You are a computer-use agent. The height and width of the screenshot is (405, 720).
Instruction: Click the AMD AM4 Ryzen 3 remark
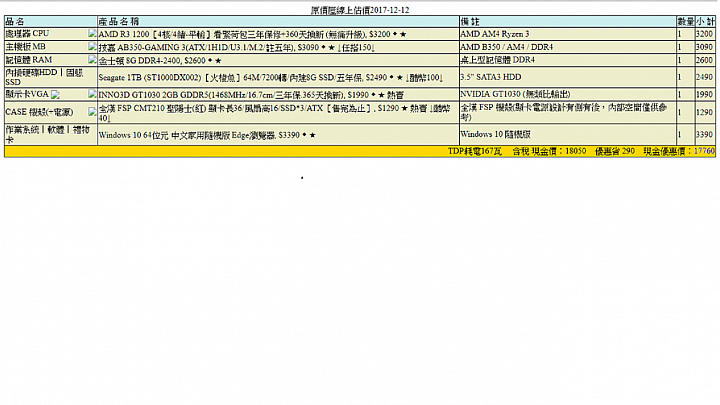click(x=495, y=34)
